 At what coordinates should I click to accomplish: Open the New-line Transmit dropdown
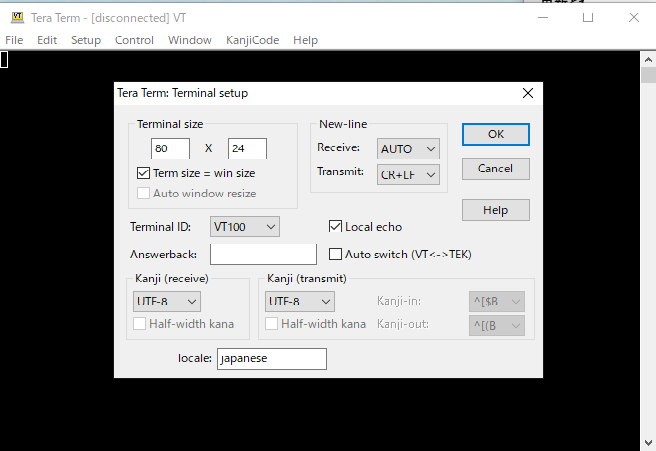coord(408,174)
